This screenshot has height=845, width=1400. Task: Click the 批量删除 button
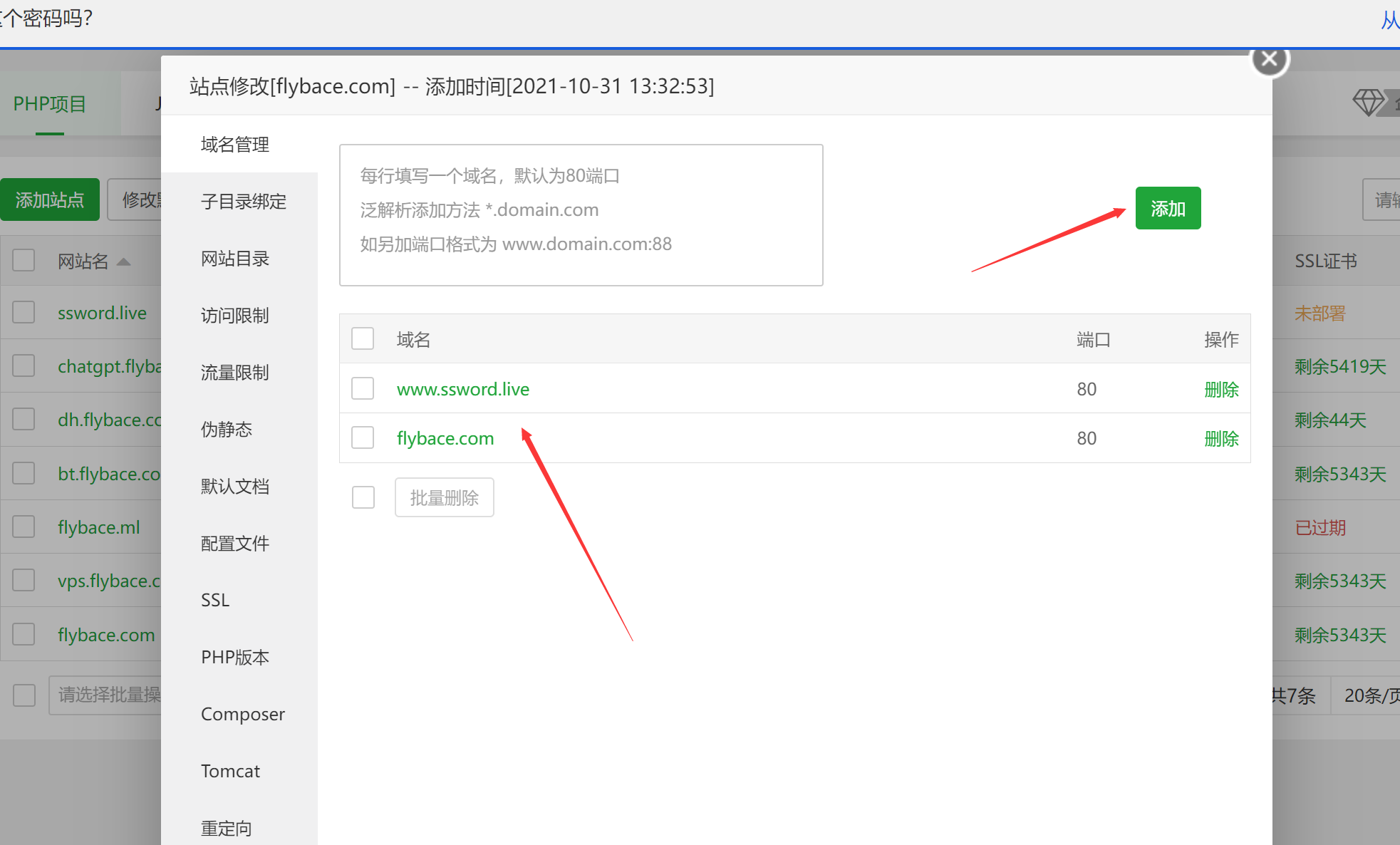[x=444, y=497]
